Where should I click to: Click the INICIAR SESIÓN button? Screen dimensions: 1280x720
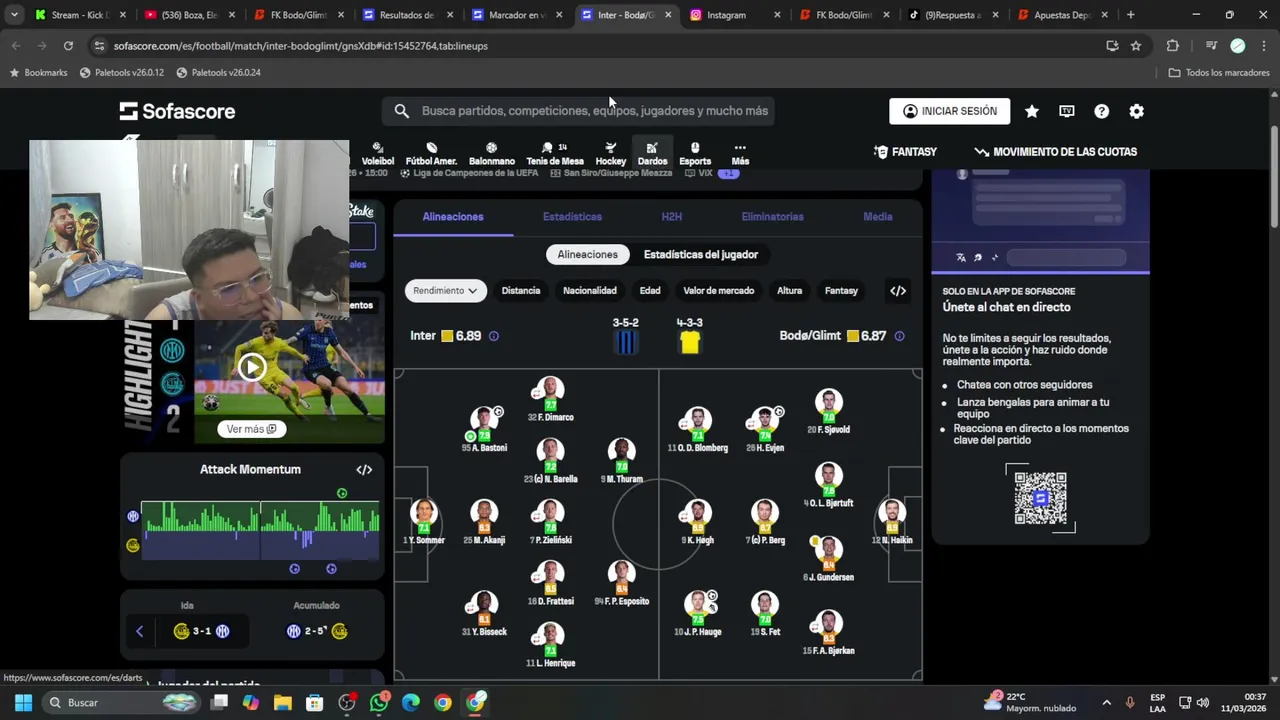click(x=950, y=111)
